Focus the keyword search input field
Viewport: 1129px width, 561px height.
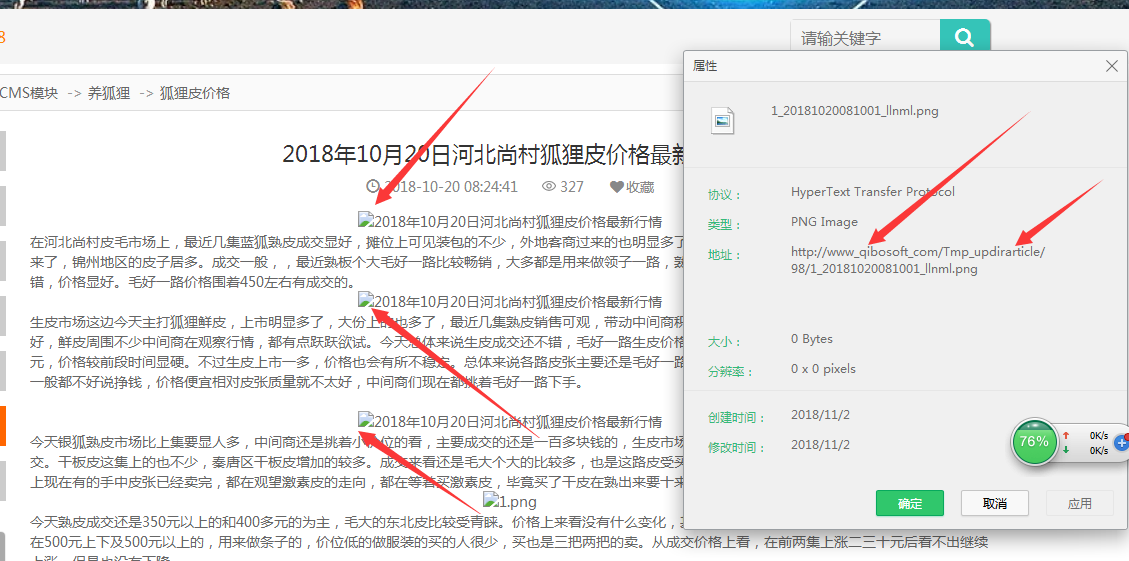point(865,37)
